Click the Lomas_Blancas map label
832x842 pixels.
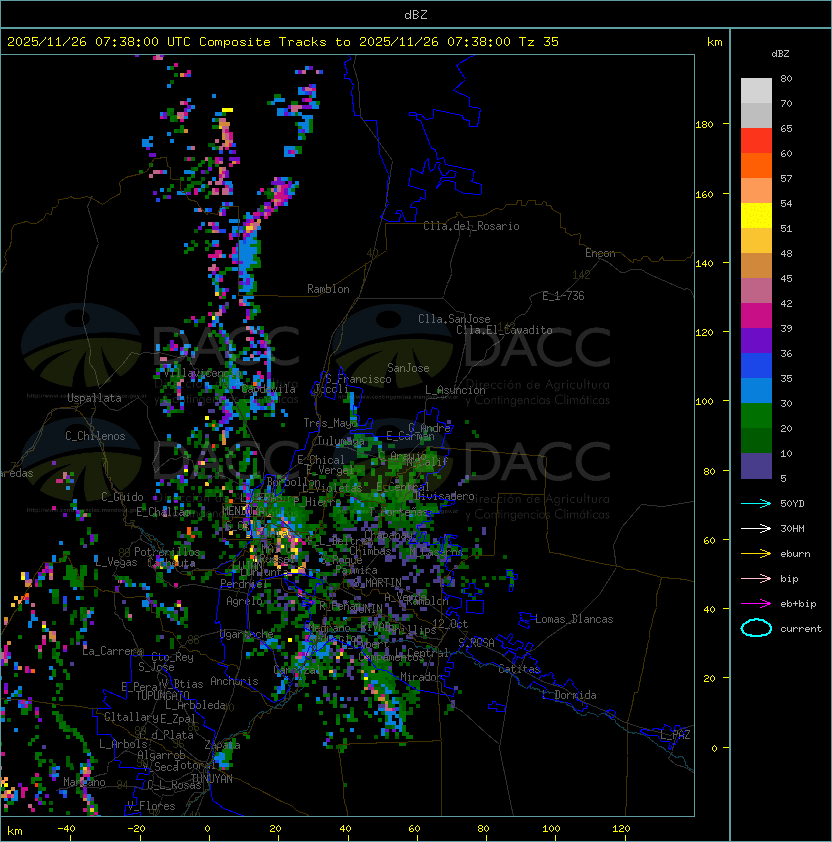(574, 619)
